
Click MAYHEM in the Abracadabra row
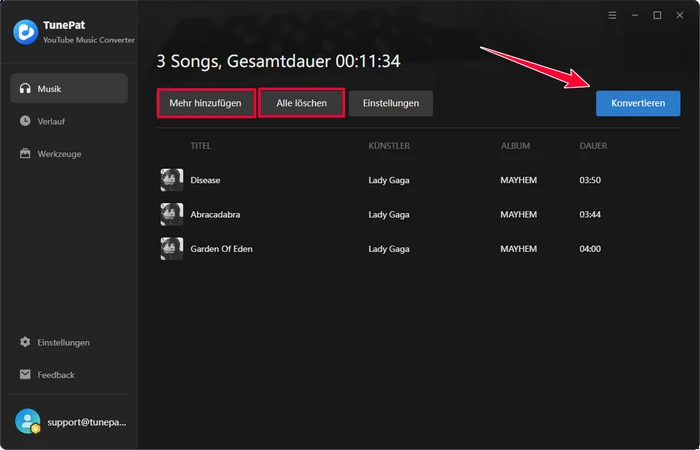[519, 215]
